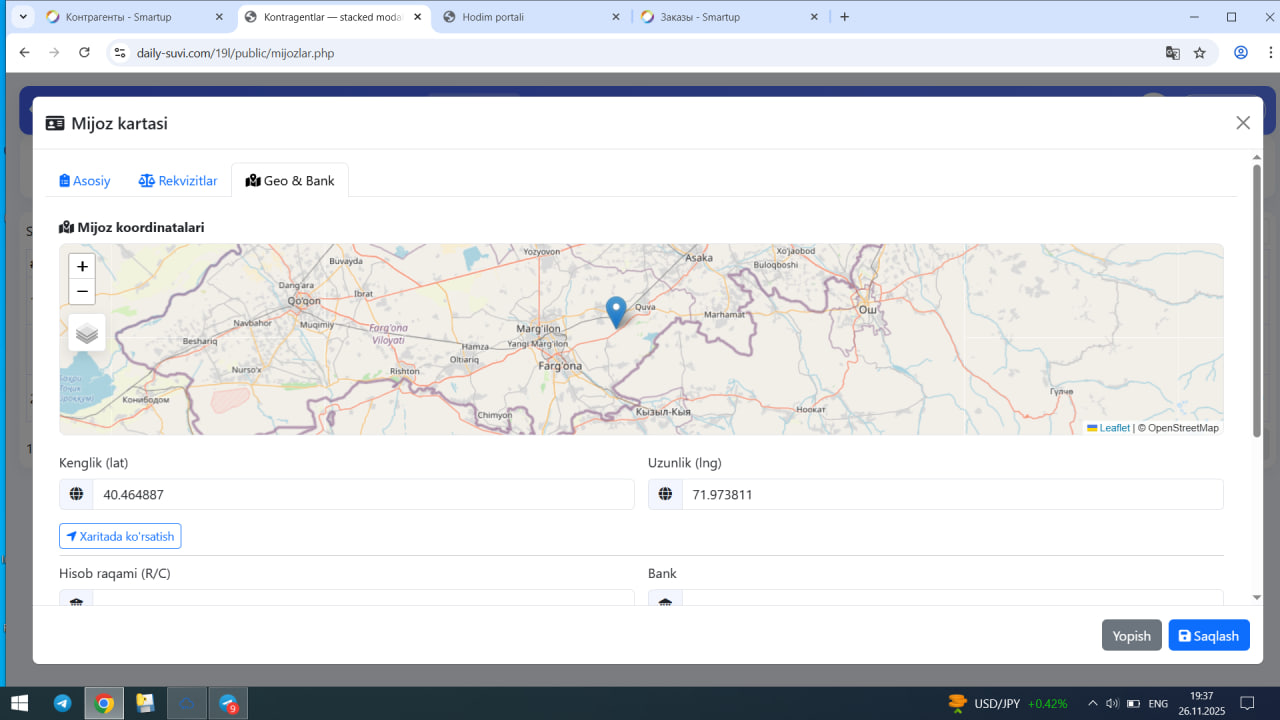Viewport: 1280px width, 720px height.
Task: Switch to the Asosiy tab
Action: pos(85,181)
